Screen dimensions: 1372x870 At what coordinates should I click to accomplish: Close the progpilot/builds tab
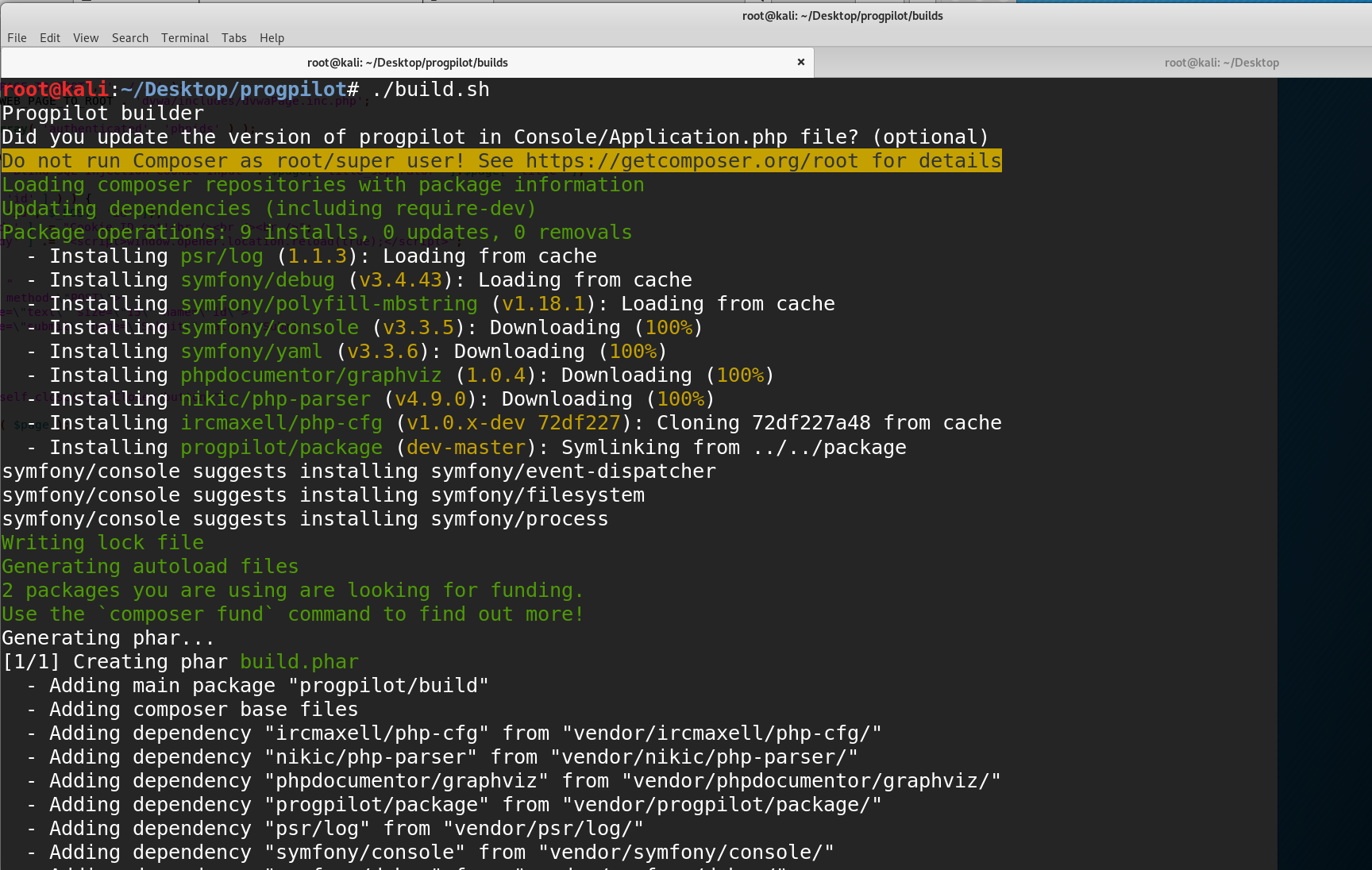click(x=801, y=62)
